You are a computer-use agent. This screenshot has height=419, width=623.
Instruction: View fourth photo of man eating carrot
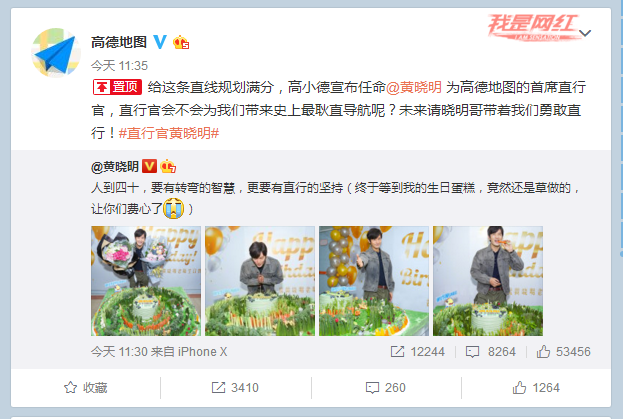(488, 281)
